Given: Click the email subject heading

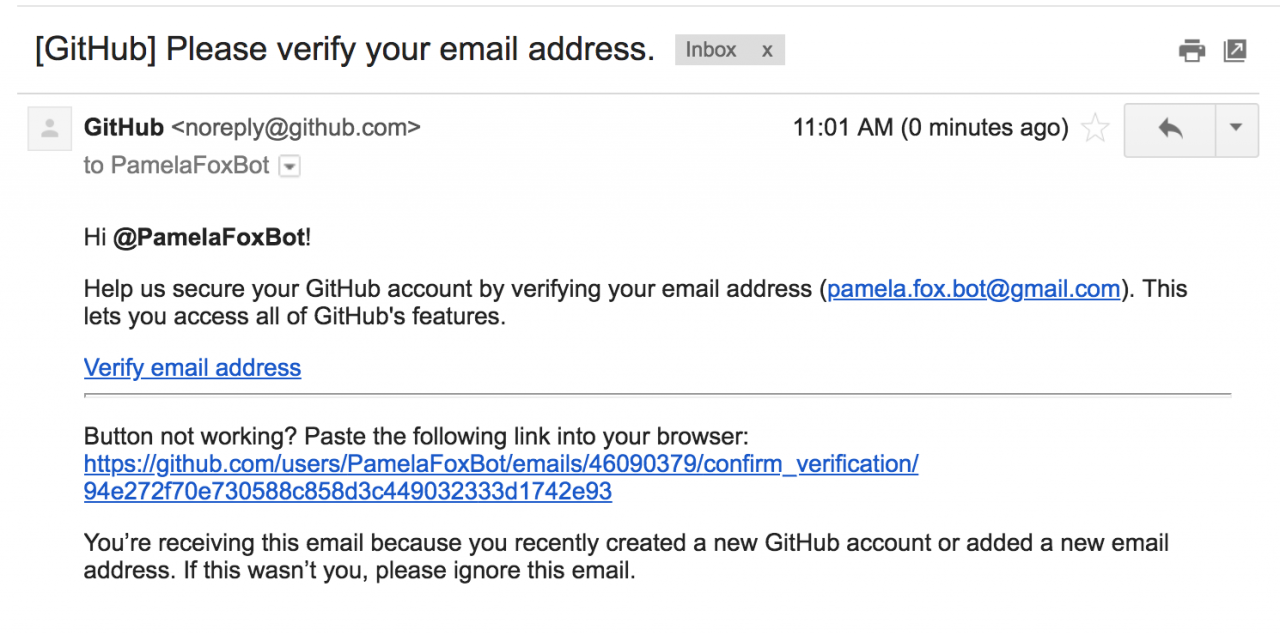Looking at the screenshot, I should coord(345,49).
